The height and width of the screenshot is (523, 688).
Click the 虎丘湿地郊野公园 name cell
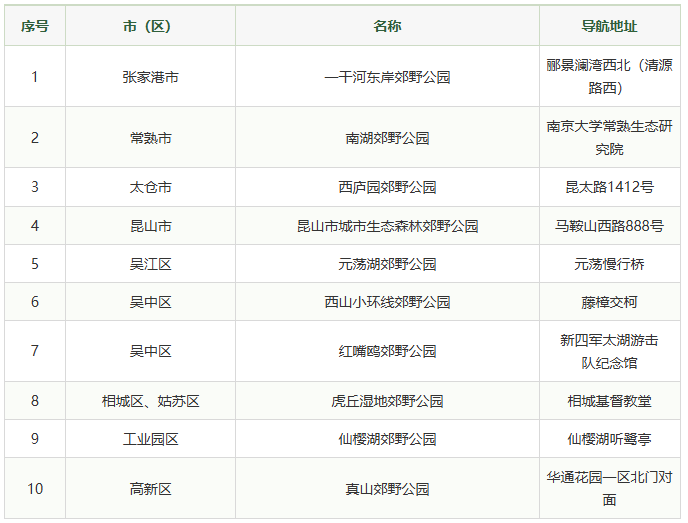coord(387,401)
